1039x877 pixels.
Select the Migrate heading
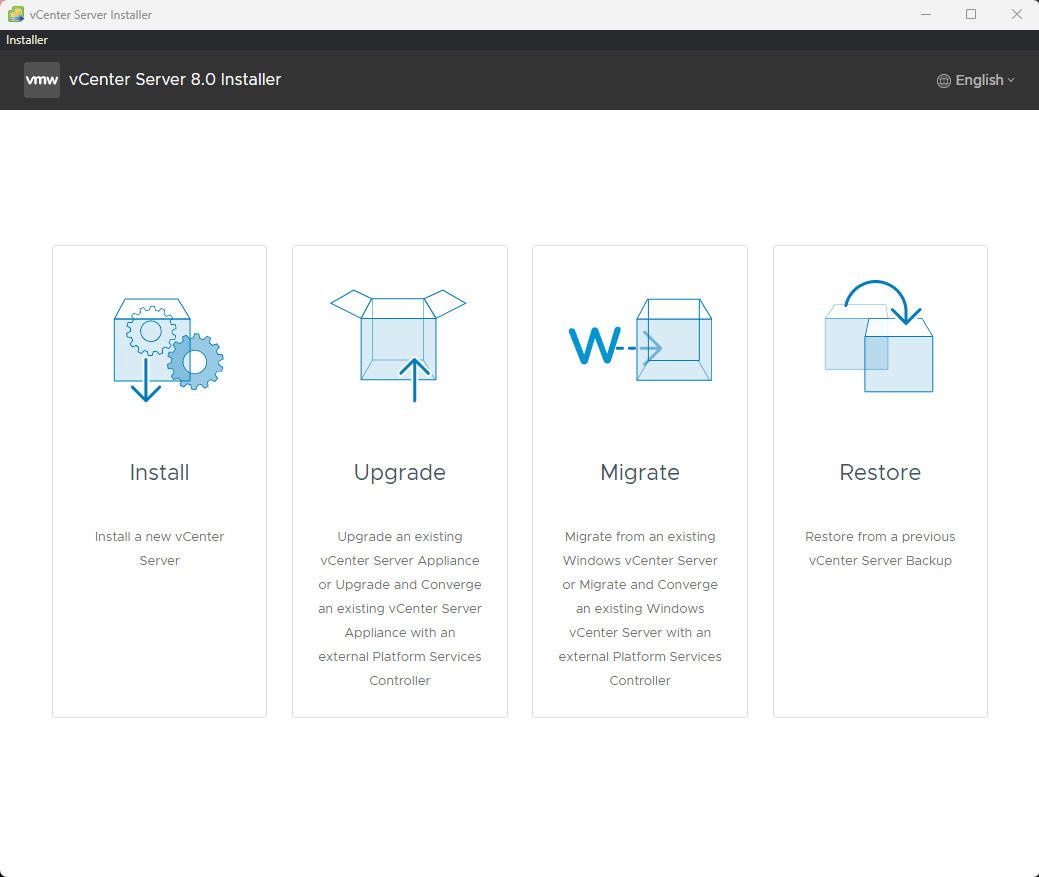(x=640, y=473)
